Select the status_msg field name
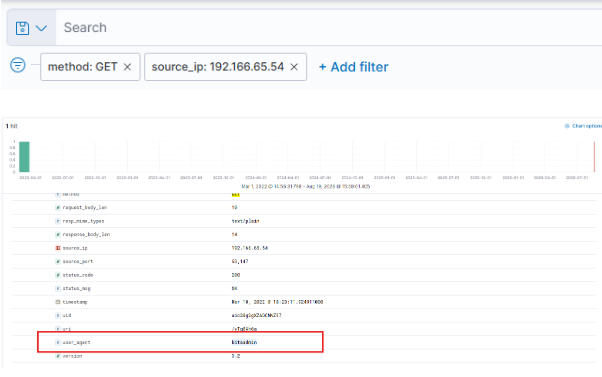Viewport: 602px width, 377px height. point(76,288)
